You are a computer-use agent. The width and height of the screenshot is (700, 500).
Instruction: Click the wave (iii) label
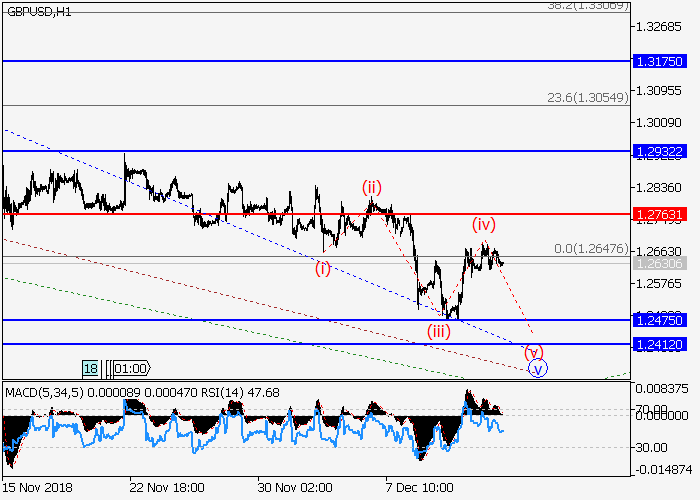(438, 331)
